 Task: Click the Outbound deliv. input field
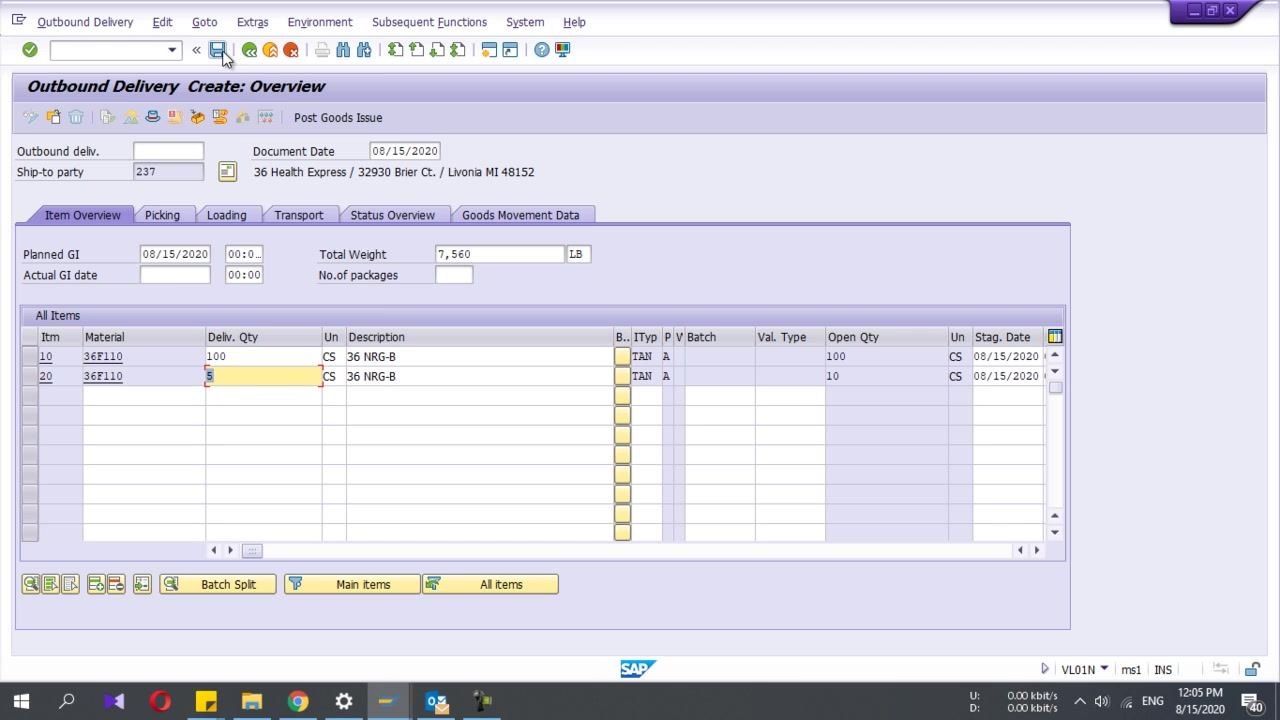[x=168, y=151]
